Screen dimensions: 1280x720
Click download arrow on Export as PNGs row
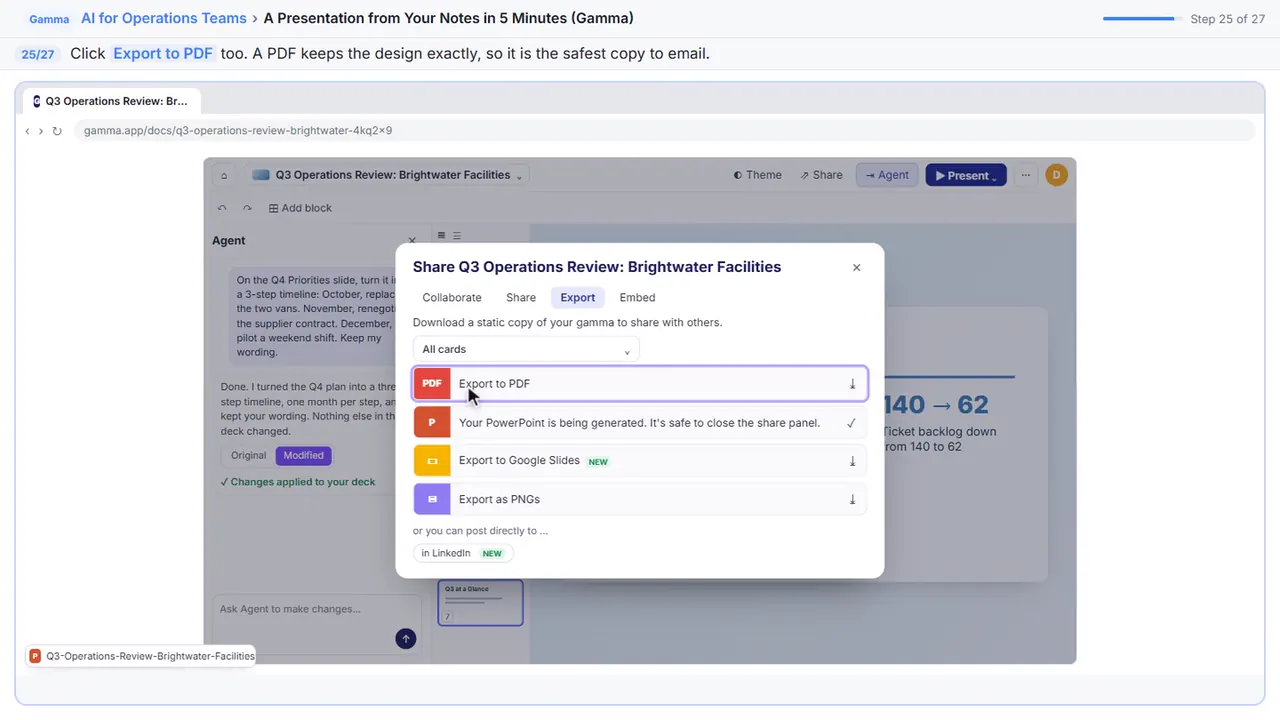(x=852, y=499)
